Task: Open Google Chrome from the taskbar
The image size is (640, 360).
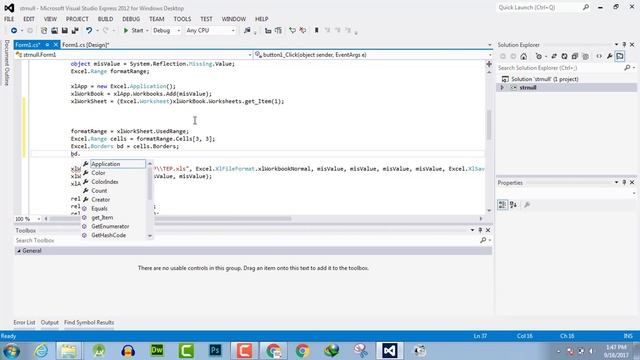Action: pyautogui.click(x=302, y=351)
